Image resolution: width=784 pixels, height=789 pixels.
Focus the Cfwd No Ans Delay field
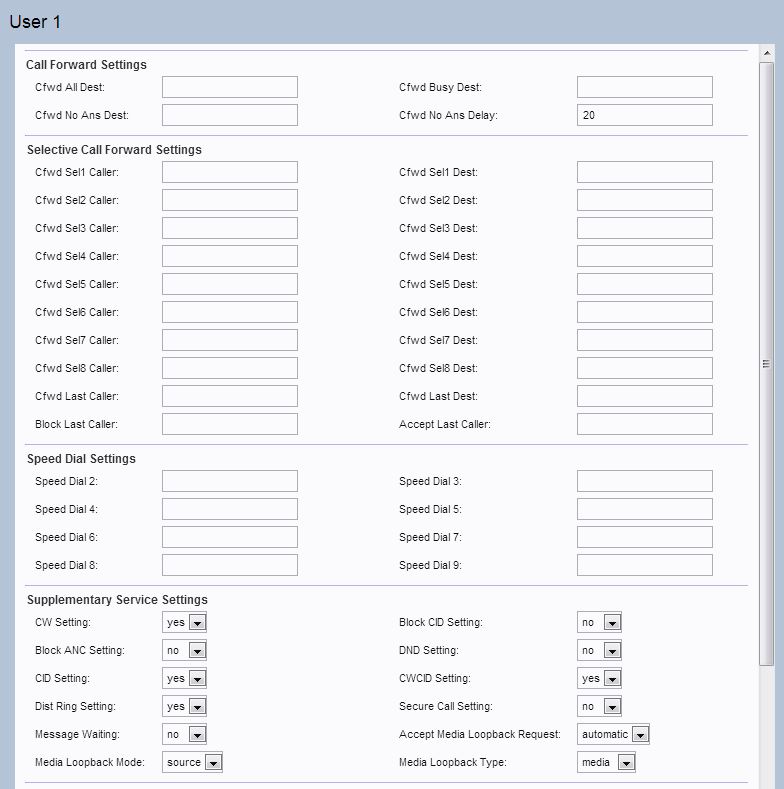645,115
